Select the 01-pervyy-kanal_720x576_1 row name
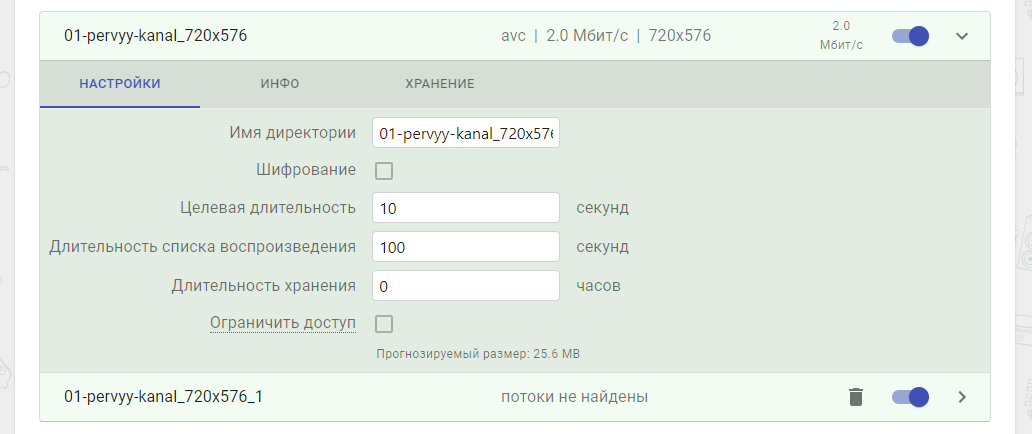Viewport: 1032px width, 434px height. click(x=163, y=397)
